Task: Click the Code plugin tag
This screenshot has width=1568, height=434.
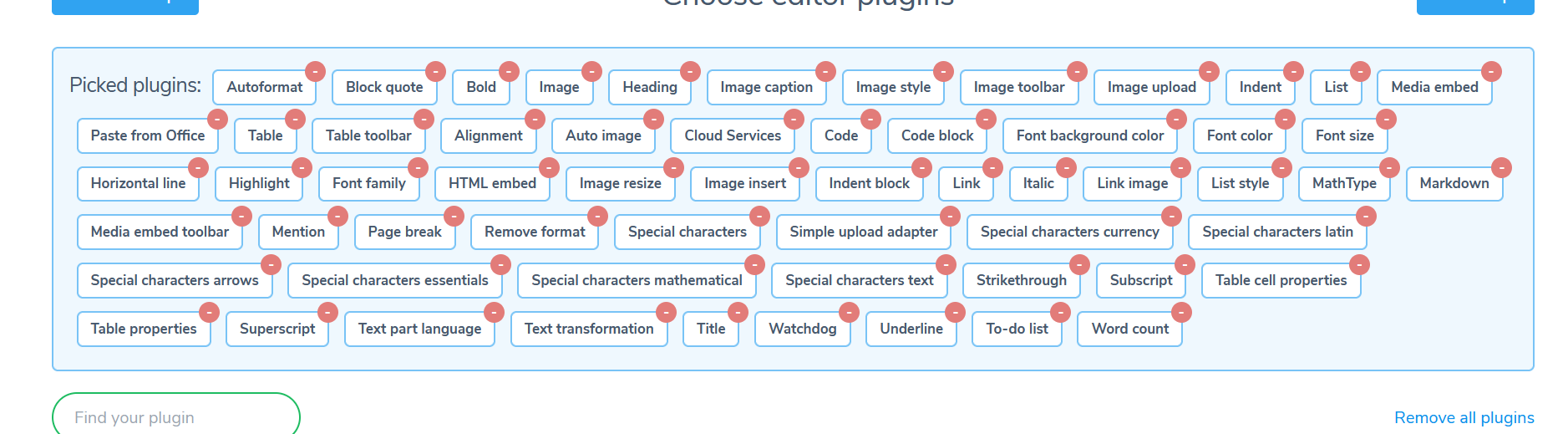Action: click(x=840, y=135)
